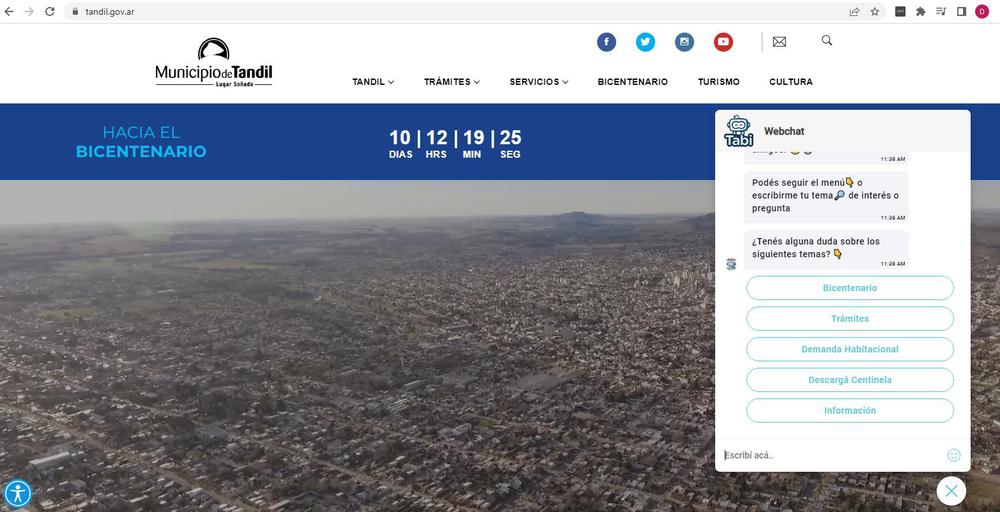Choose Información option in webchat
This screenshot has height=512, width=1000.
tap(850, 410)
